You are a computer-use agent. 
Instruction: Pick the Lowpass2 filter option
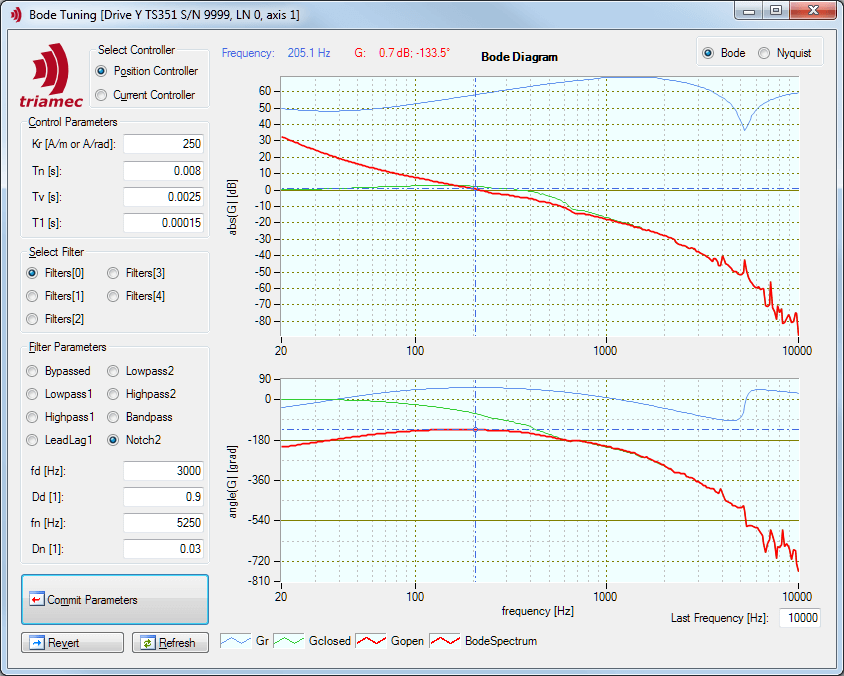[x=114, y=371]
